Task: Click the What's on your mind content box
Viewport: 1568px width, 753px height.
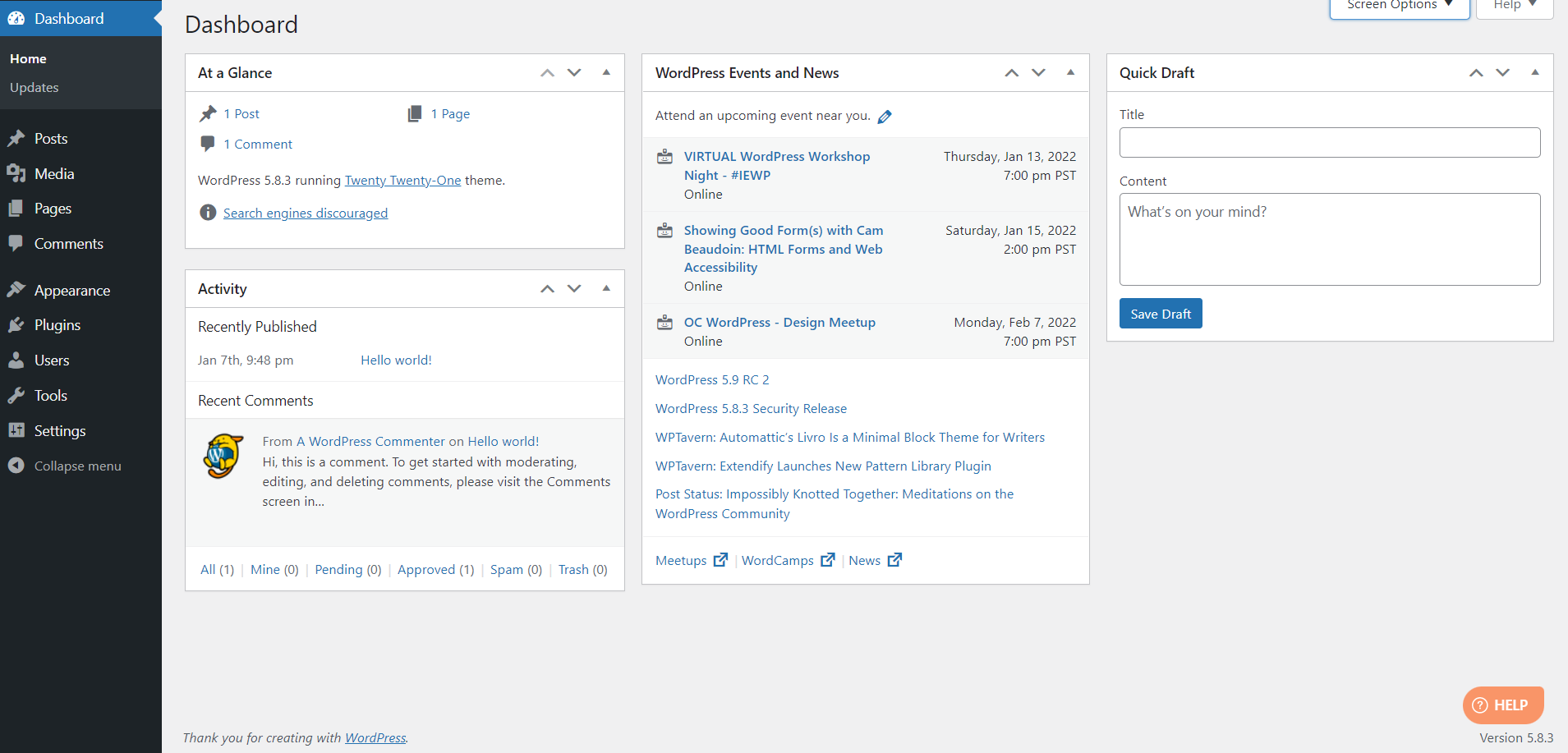Action: (x=1330, y=240)
